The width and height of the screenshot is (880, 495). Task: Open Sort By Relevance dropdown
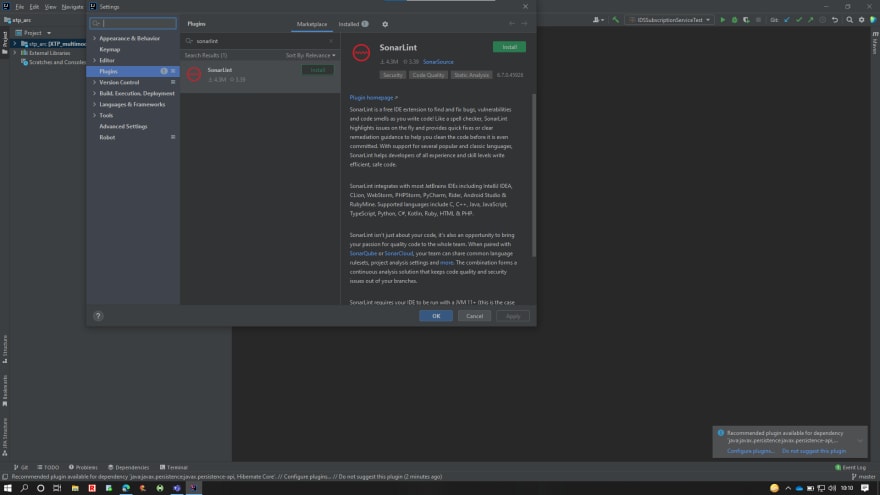click(310, 55)
